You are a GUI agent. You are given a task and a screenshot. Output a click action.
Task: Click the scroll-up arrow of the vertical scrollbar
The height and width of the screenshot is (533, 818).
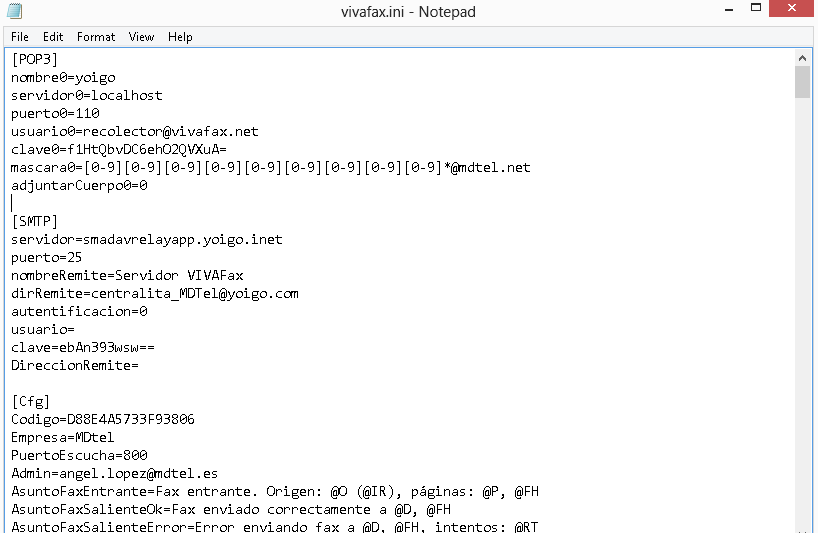point(802,58)
